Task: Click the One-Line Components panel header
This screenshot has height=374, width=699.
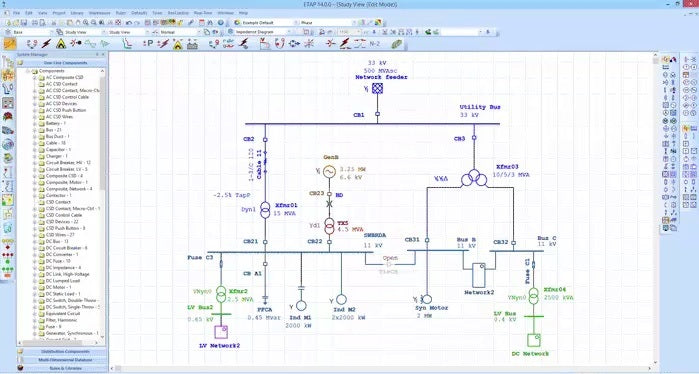Action: [62, 63]
